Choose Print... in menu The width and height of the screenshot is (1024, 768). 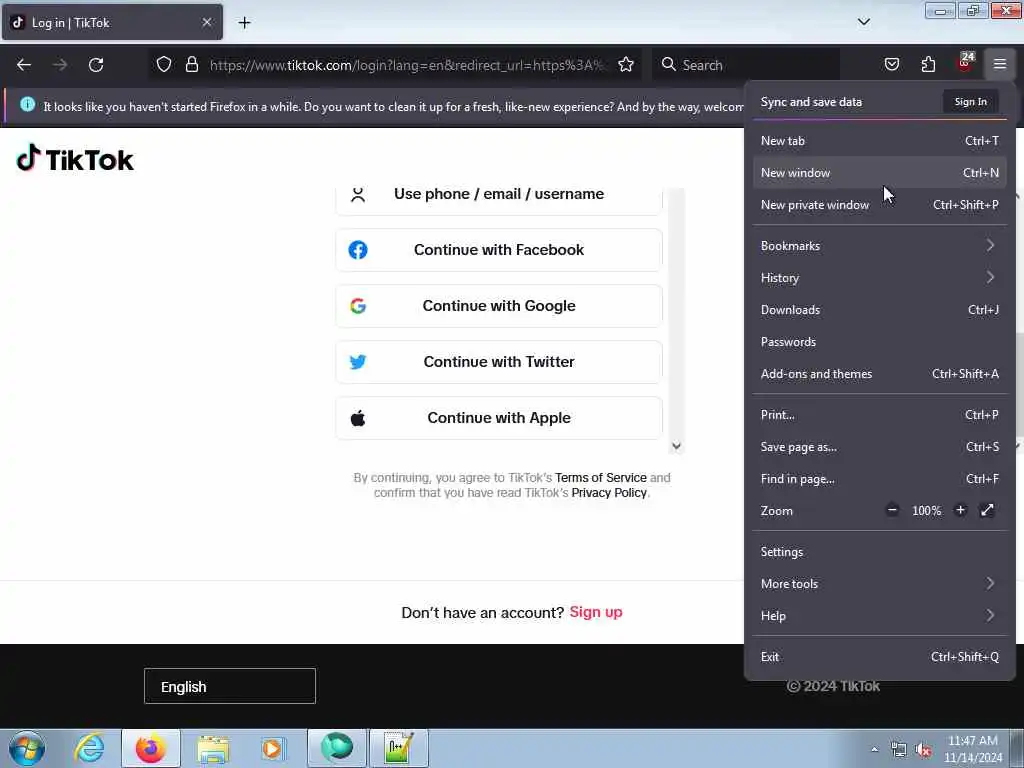[880, 415]
